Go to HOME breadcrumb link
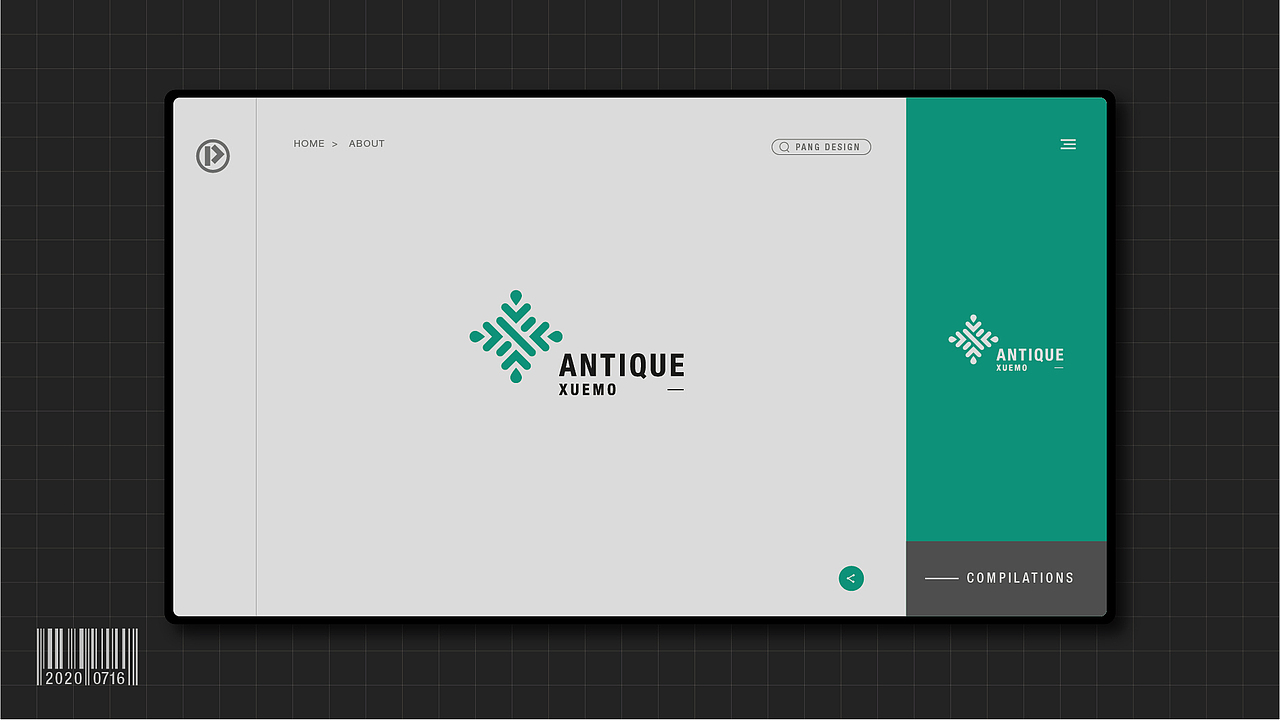Viewport: 1280px width, 720px height. pyautogui.click(x=309, y=144)
